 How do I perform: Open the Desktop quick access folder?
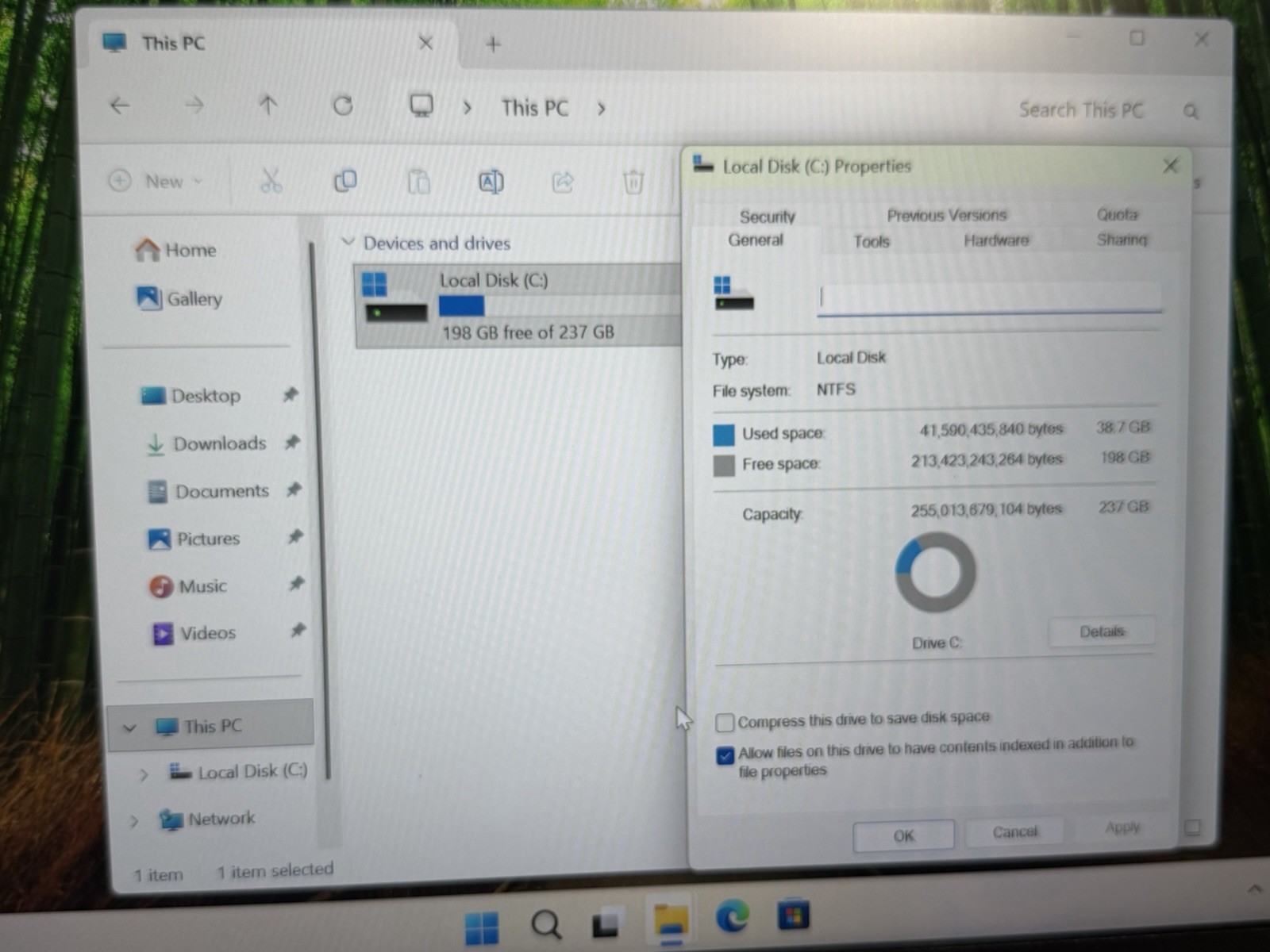(x=190, y=395)
